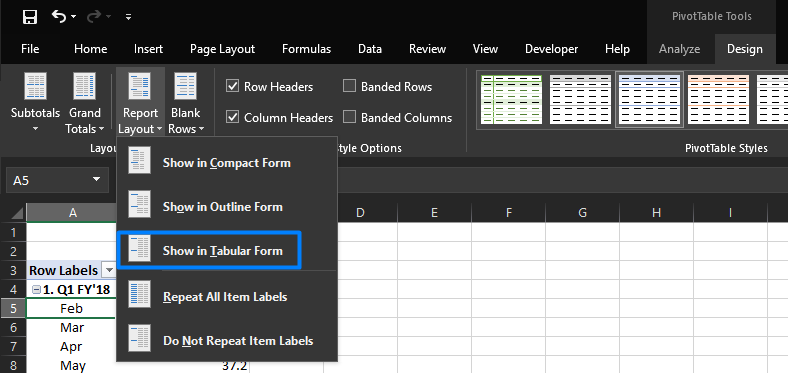Click the Select All corner triangle

(x=16, y=213)
